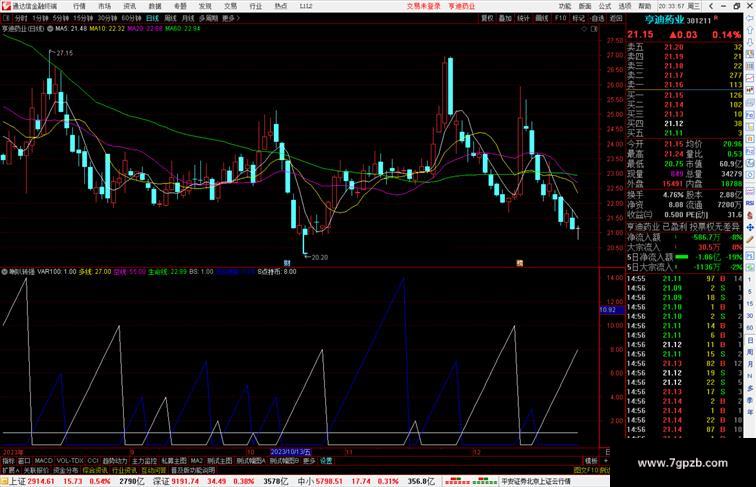Click the back arrow icon near clock

click(711, 6)
